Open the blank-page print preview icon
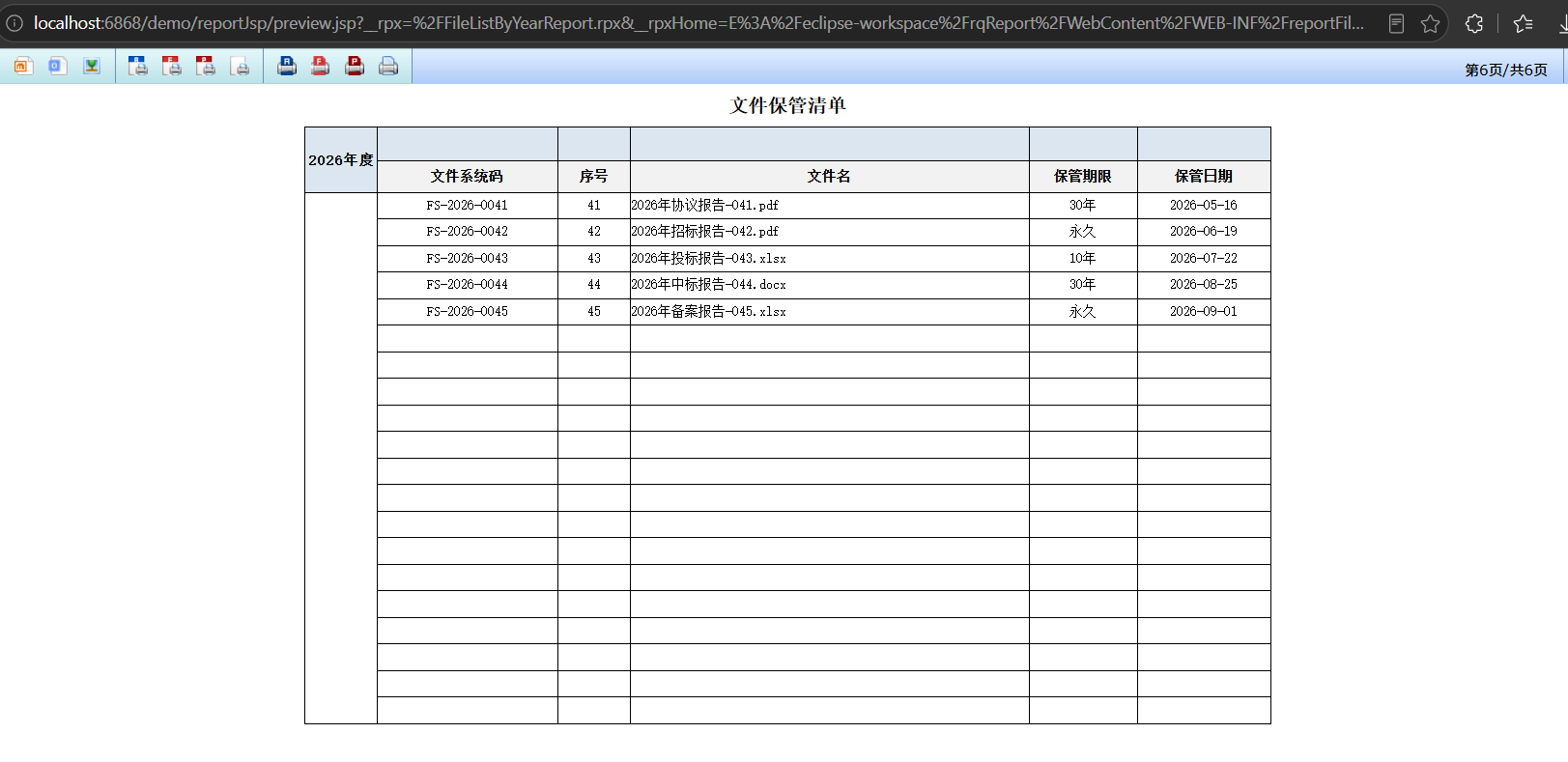Viewport: 1568px width, 762px height. coord(240,66)
